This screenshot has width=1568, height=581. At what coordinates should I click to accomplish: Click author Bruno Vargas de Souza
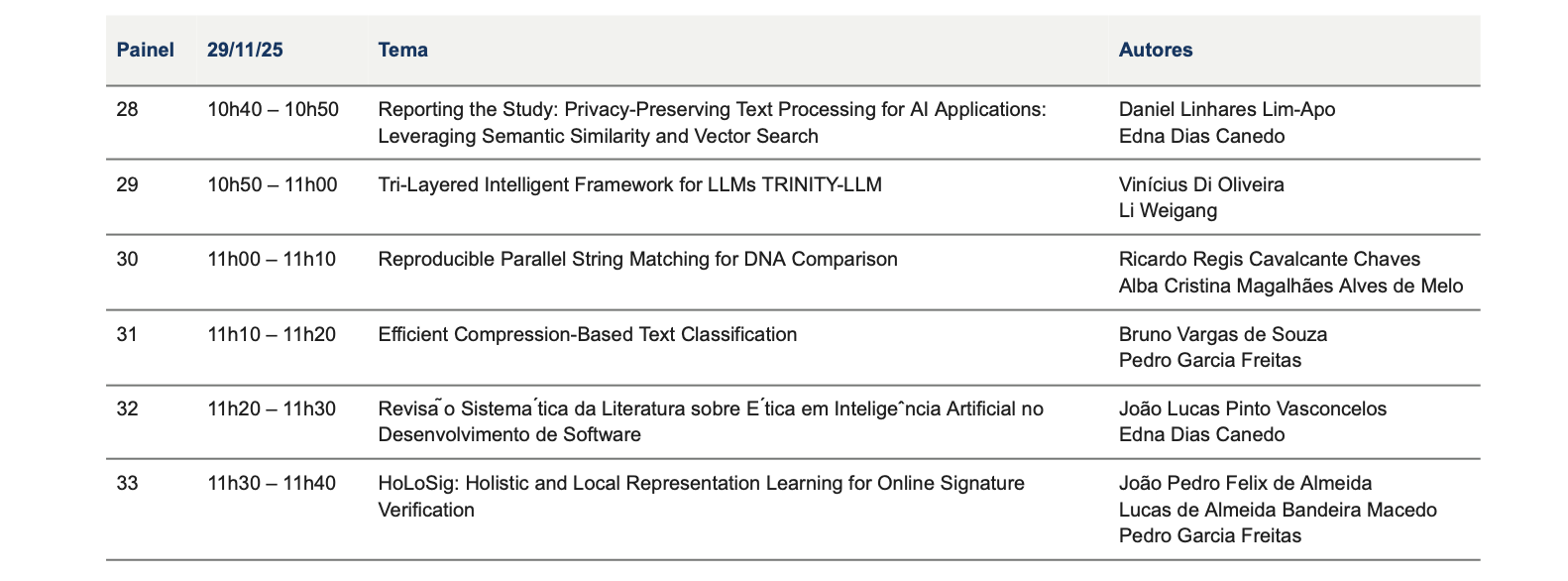1222,334
